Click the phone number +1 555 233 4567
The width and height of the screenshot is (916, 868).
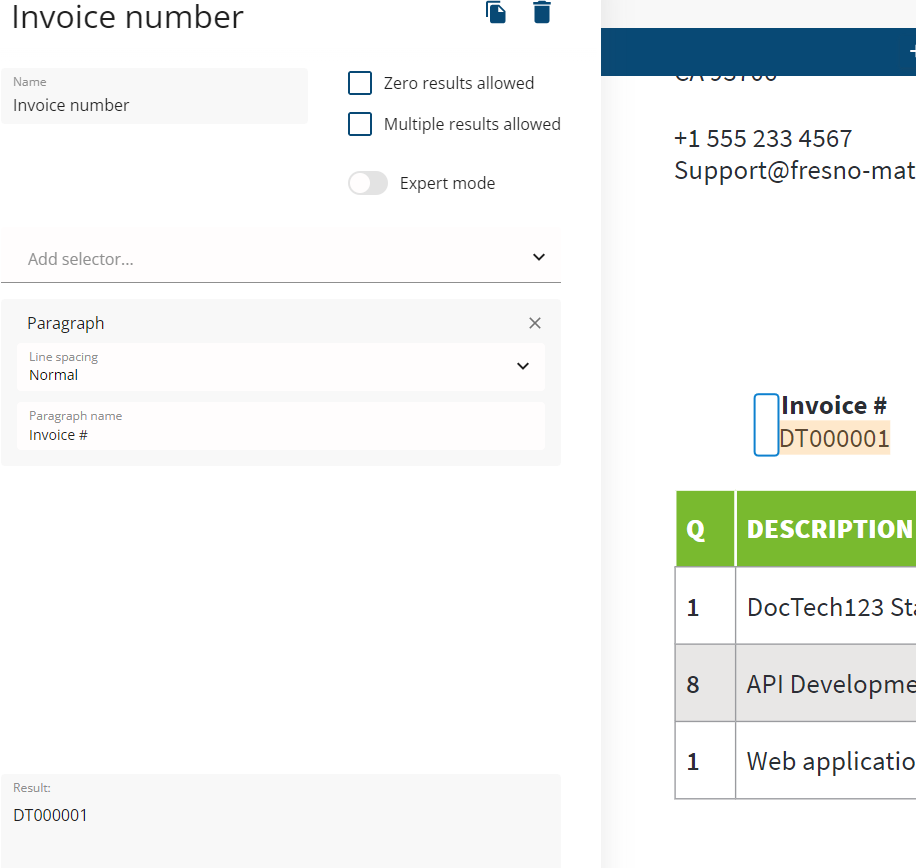(763, 138)
